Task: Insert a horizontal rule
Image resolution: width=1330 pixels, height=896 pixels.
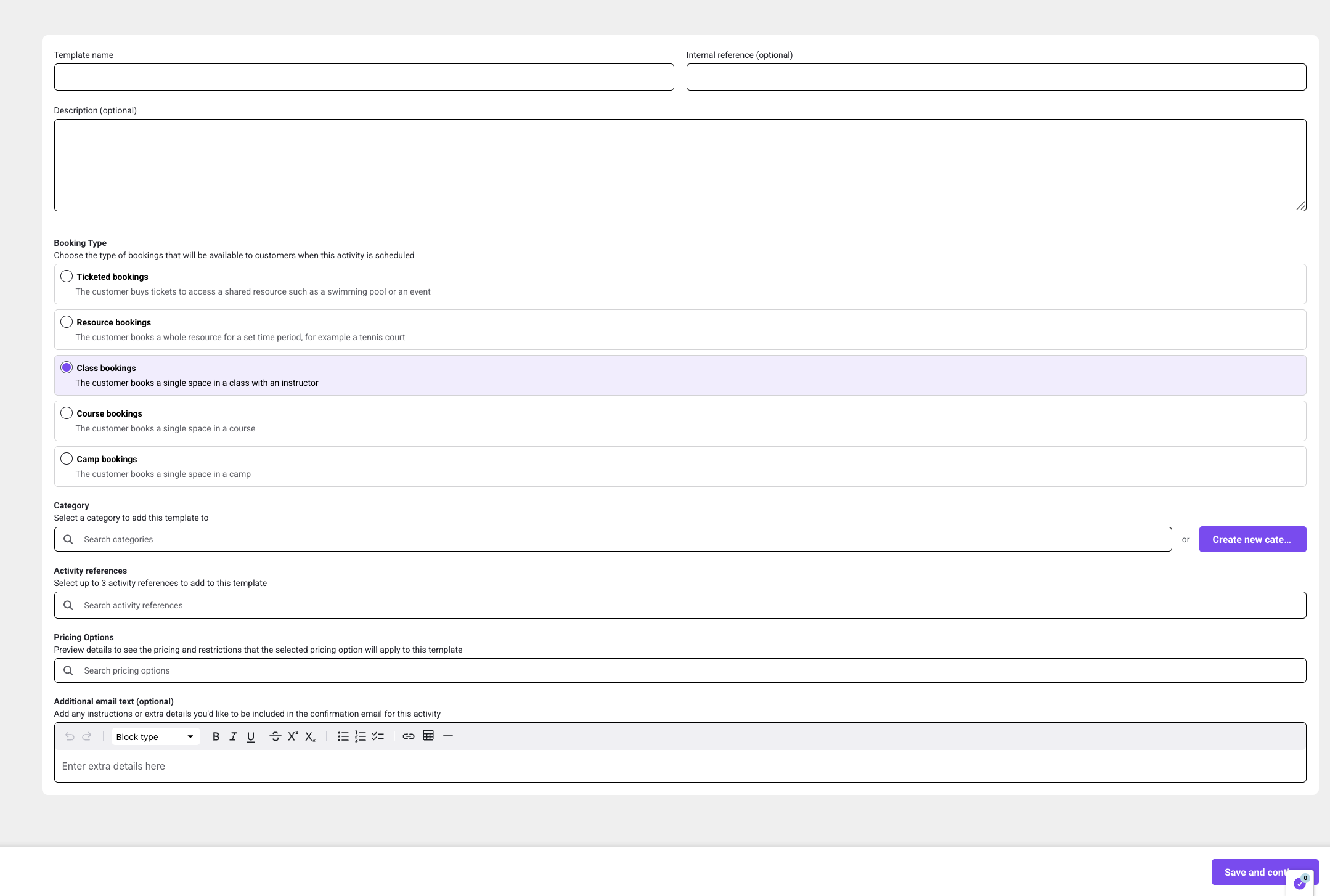Action: click(x=448, y=736)
